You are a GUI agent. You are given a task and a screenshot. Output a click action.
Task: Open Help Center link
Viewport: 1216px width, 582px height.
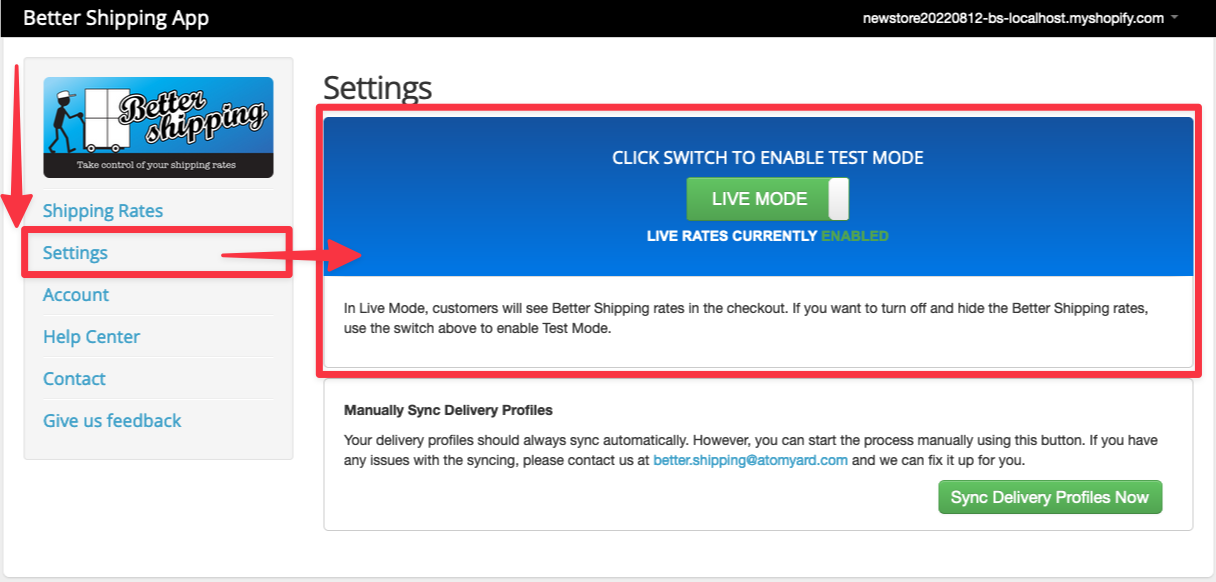pos(91,337)
